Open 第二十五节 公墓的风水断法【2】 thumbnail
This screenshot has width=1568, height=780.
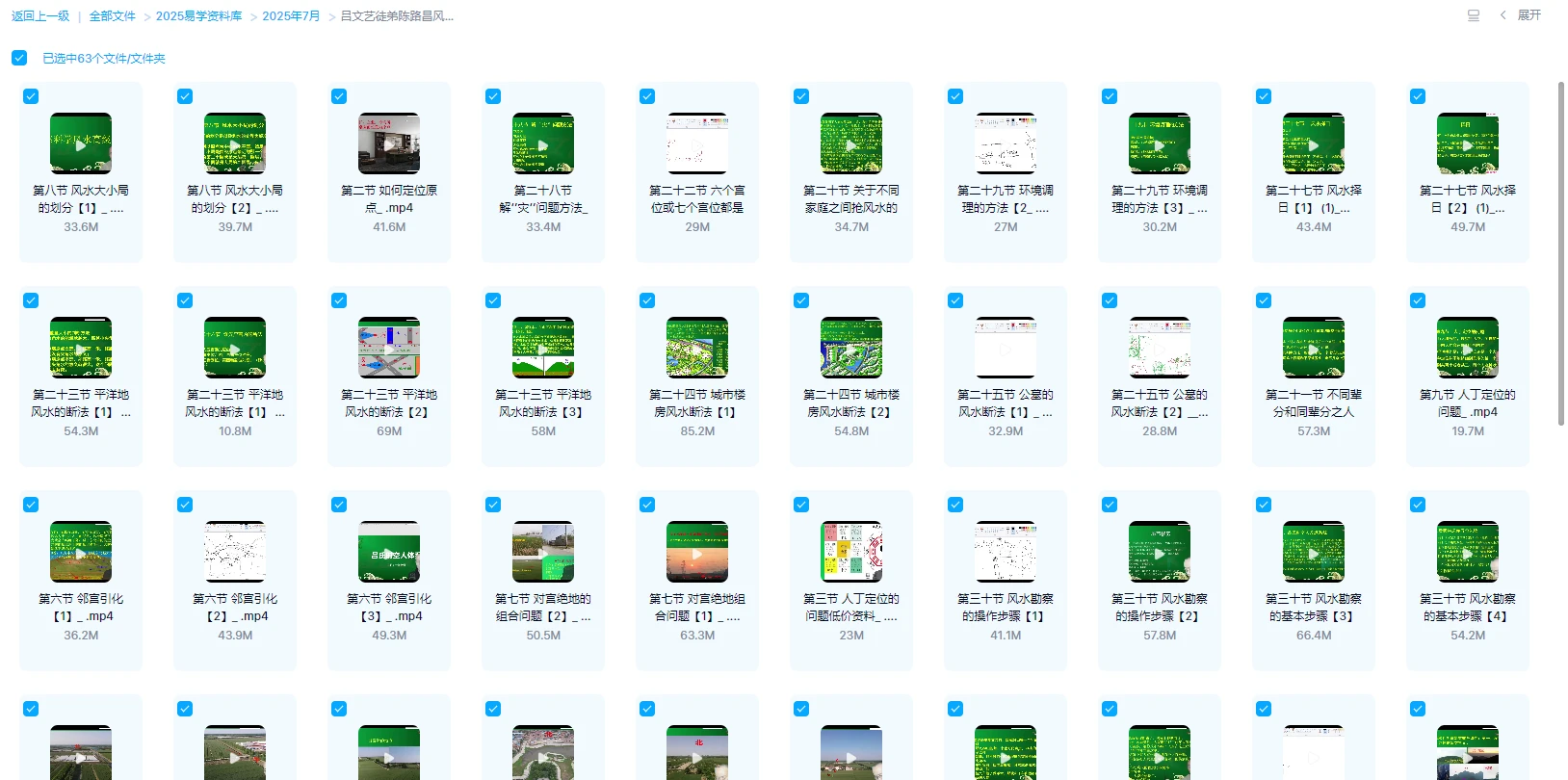point(1160,348)
